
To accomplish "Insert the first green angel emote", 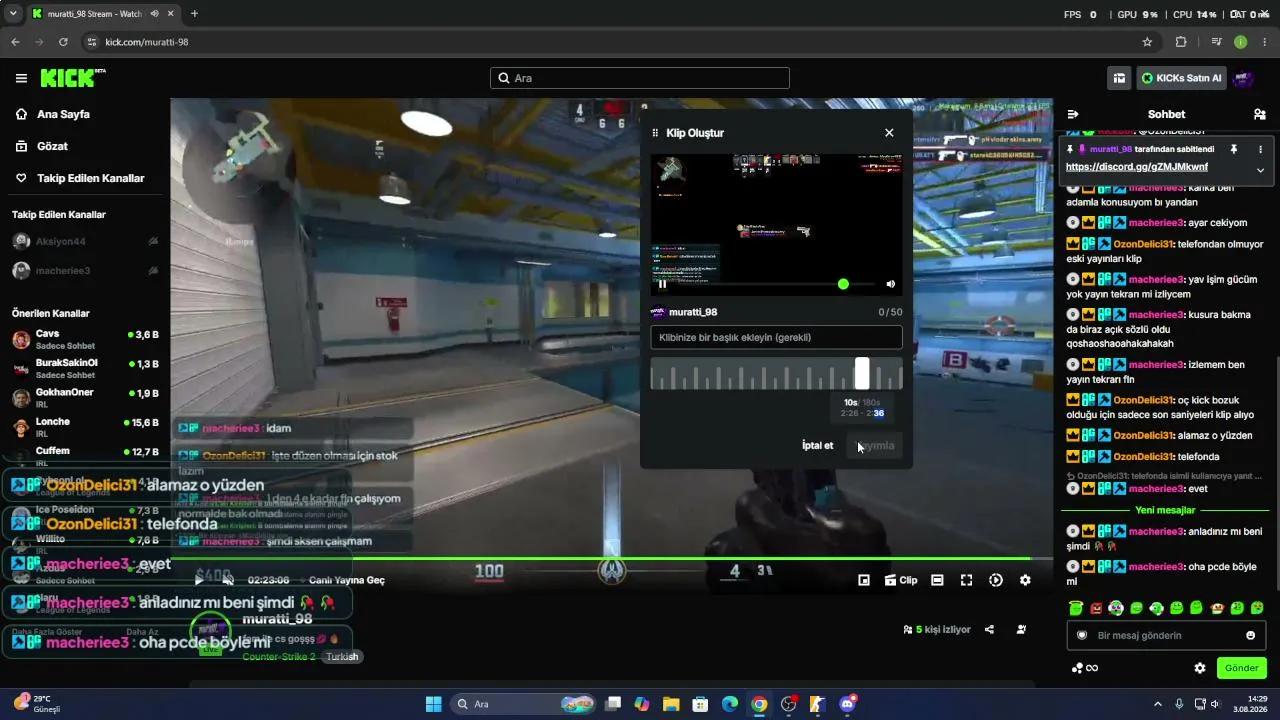I will pos(1075,607).
